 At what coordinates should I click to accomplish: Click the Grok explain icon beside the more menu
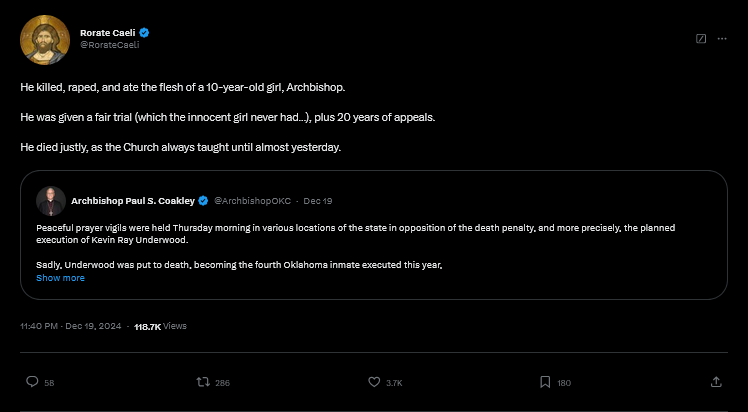(x=701, y=38)
